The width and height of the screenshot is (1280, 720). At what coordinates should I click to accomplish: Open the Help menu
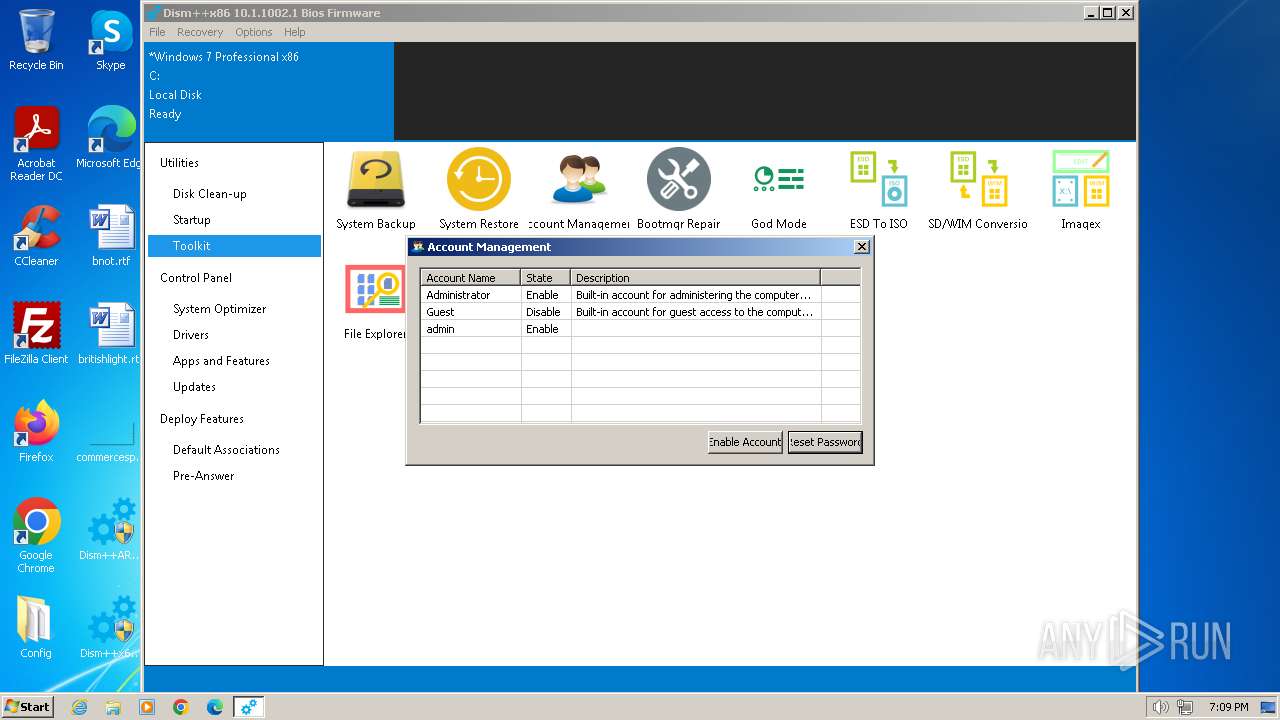click(x=294, y=32)
